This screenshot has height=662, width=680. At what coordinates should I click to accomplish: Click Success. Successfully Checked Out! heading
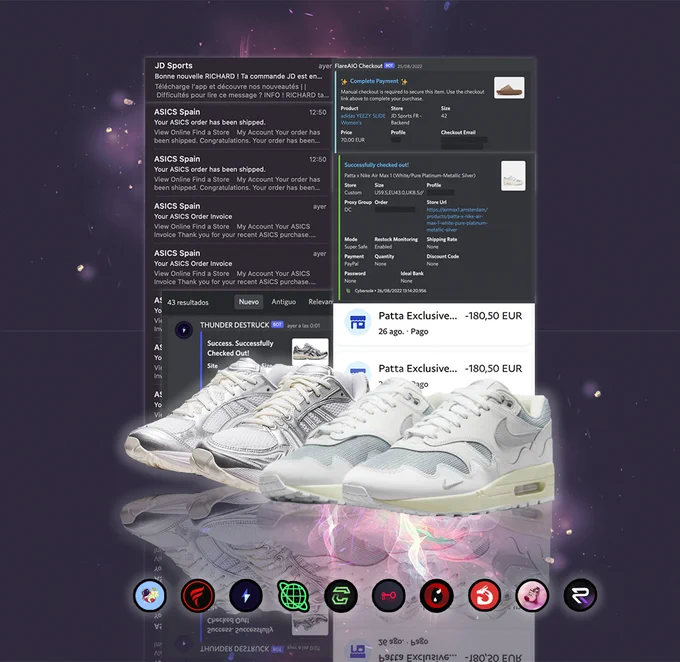click(x=240, y=348)
